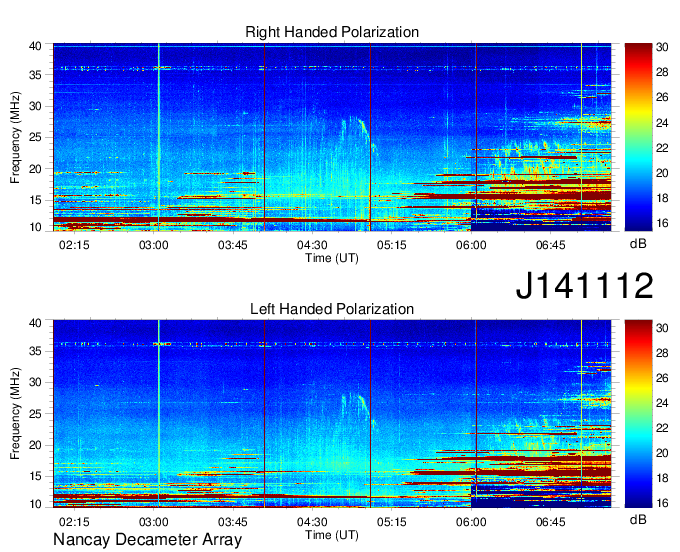The image size is (680, 552).
Task: Click the 05:15 tick on left-handed time axis
Action: click(x=392, y=522)
